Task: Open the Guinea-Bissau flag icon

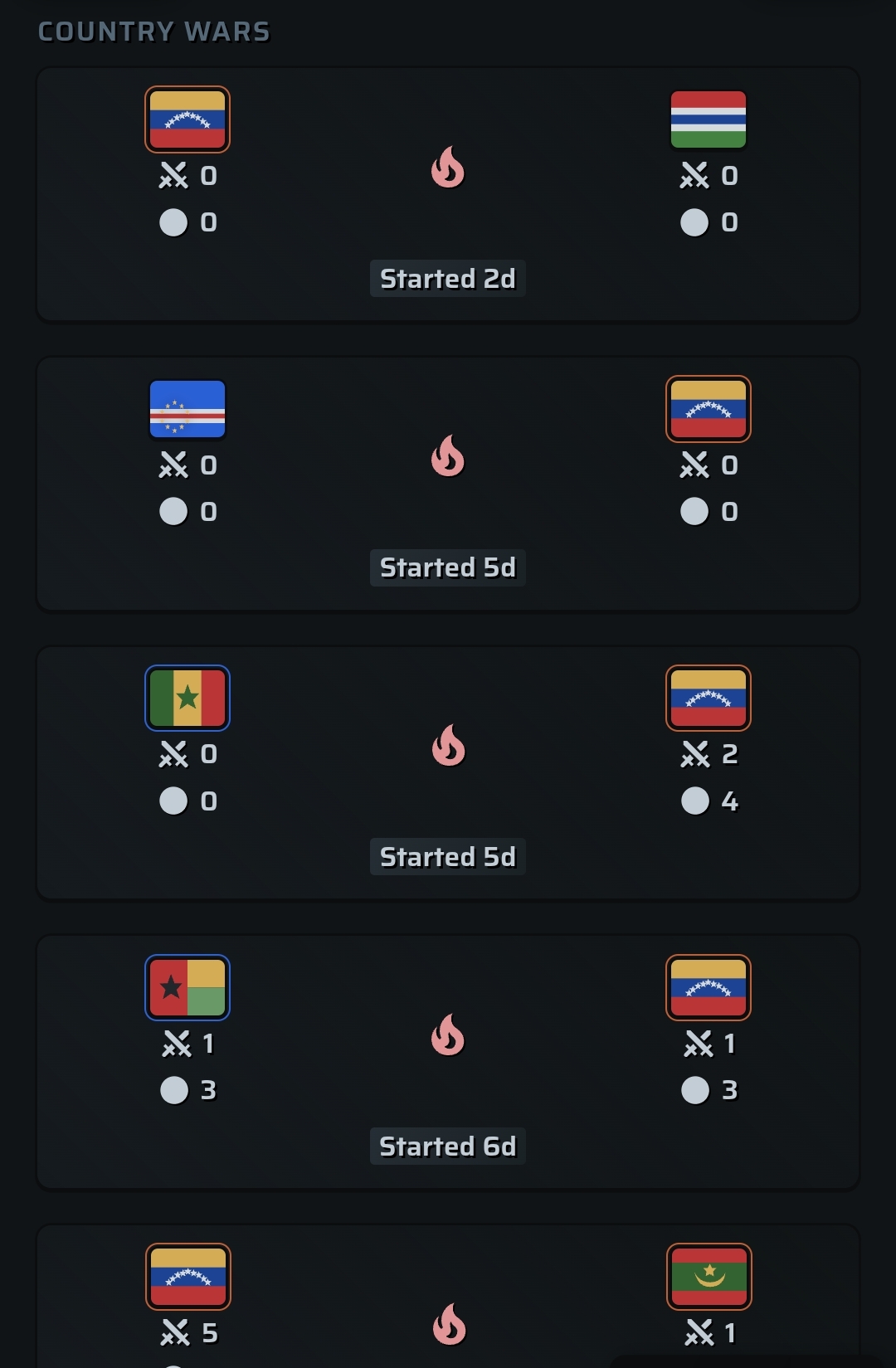Action: pos(187,987)
